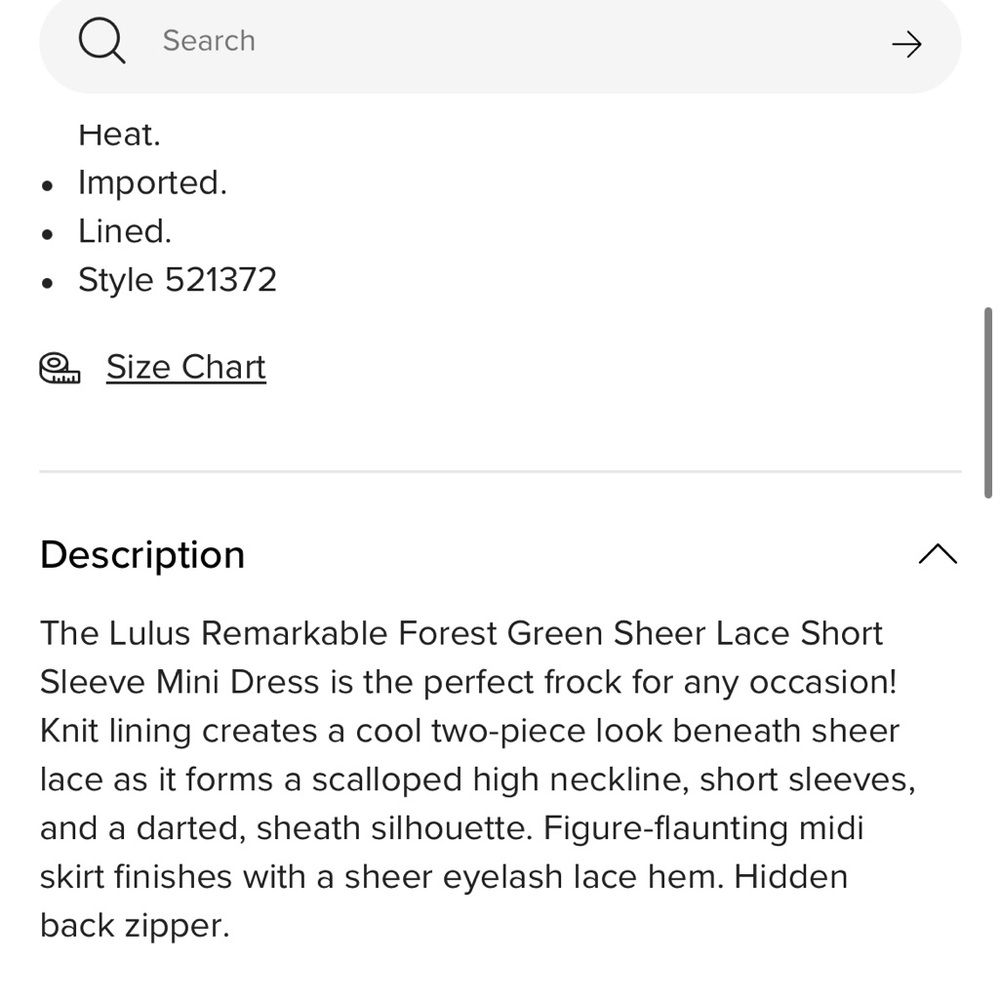This screenshot has height=1000, width=1000.
Task: Click the Knit lining description sentence
Action: click(478, 779)
